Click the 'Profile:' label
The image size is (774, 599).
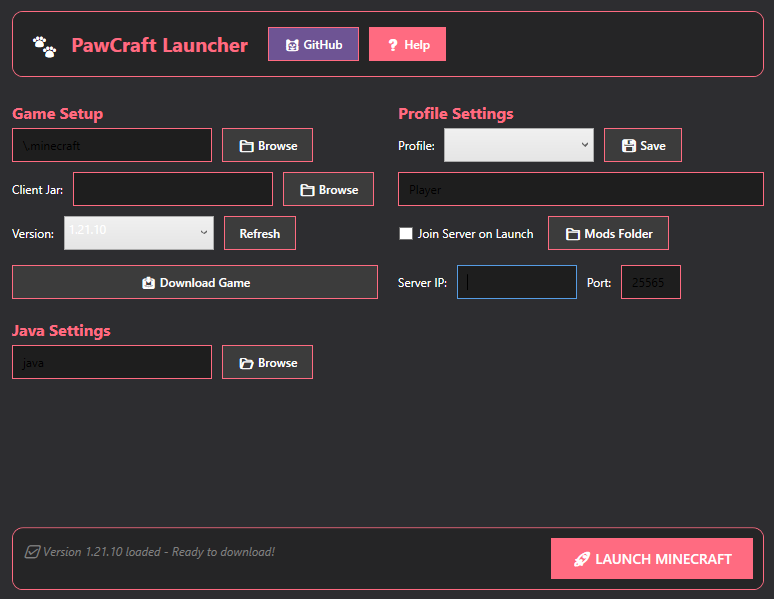pyautogui.click(x=416, y=146)
